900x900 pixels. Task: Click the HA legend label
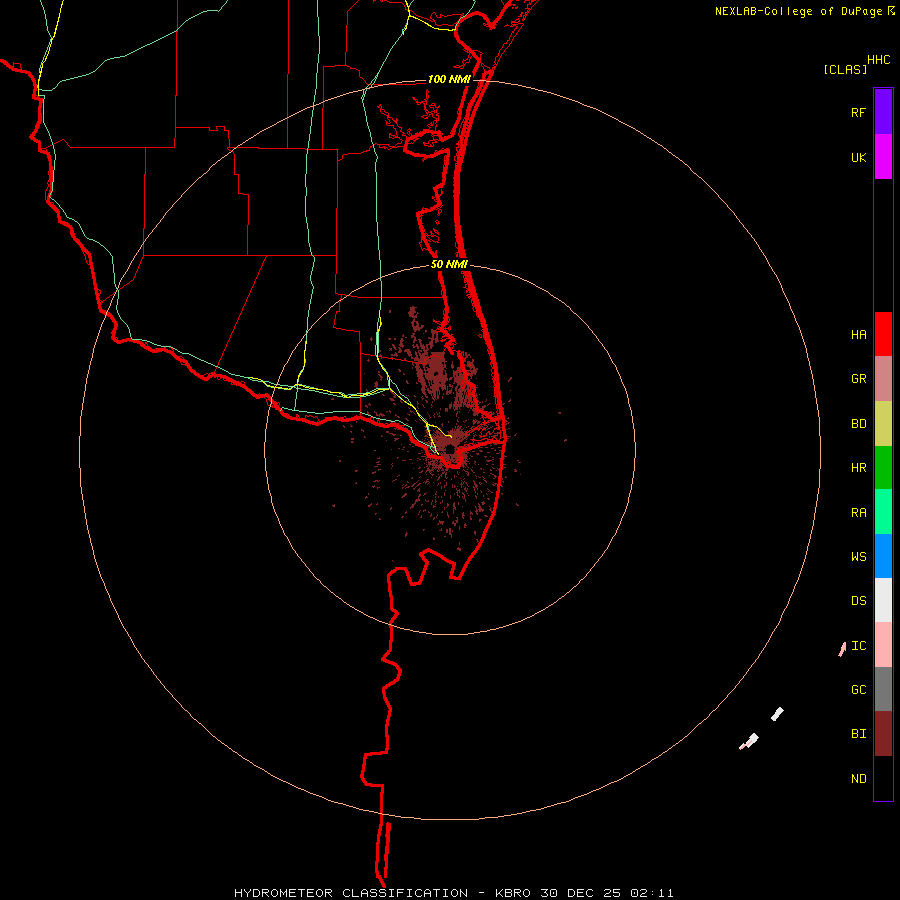[x=858, y=335]
